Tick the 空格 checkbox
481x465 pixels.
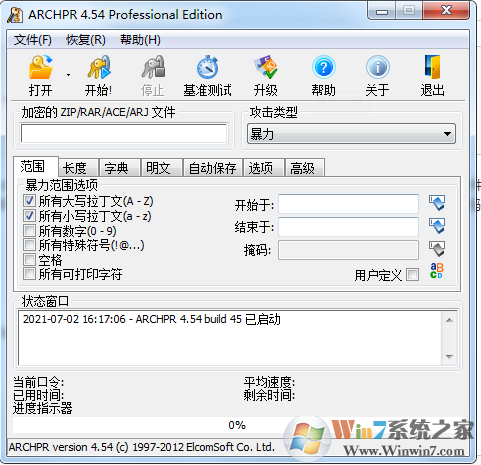[29, 259]
